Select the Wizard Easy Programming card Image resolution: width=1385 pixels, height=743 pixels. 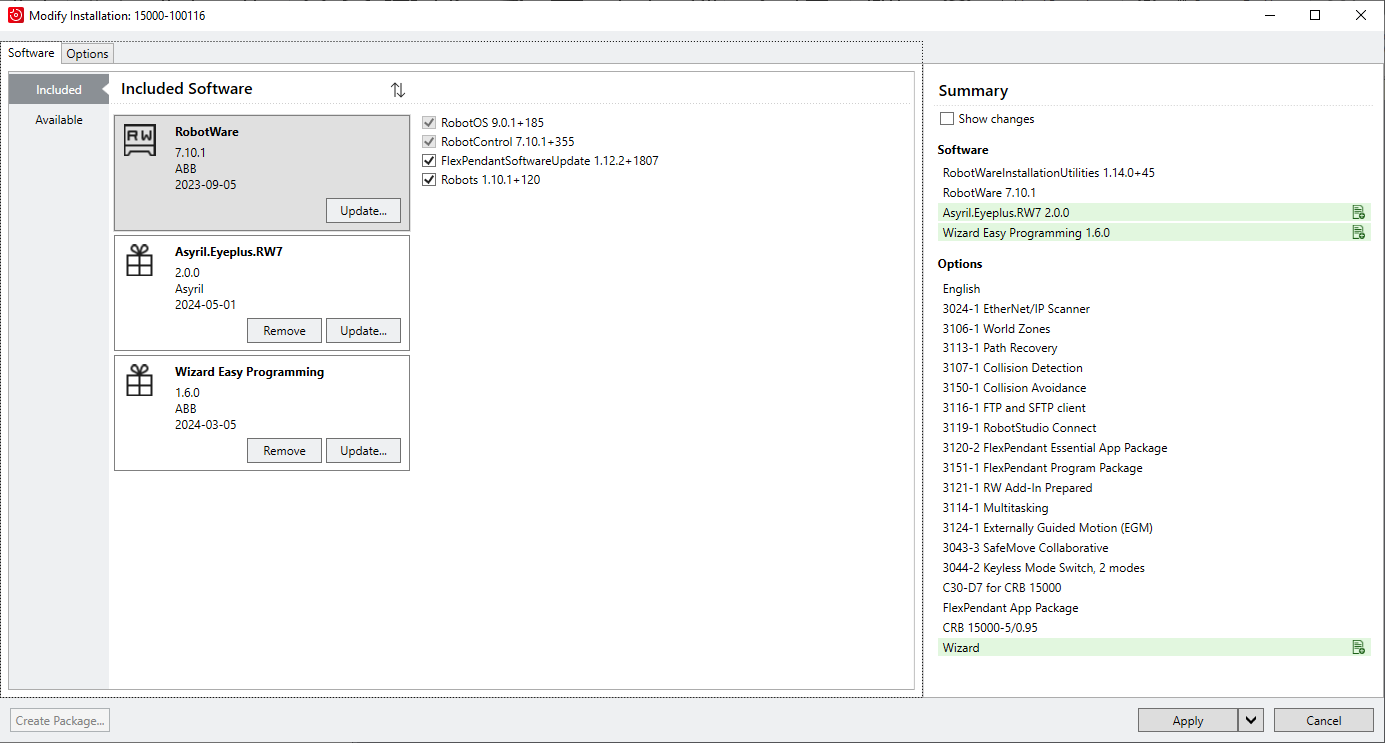click(x=262, y=413)
